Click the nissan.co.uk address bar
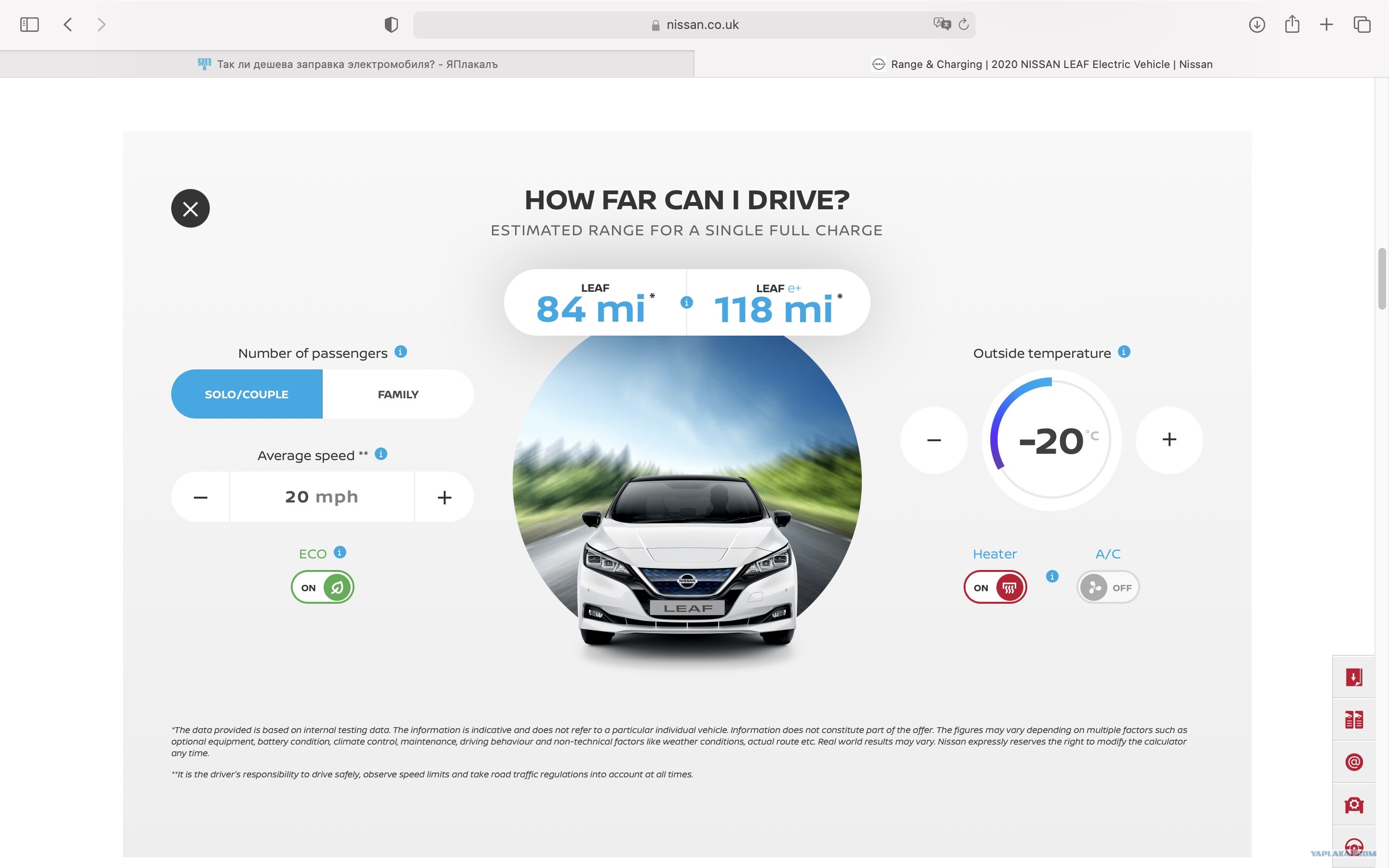Screen dimensions: 1389x868 (x=694, y=25)
